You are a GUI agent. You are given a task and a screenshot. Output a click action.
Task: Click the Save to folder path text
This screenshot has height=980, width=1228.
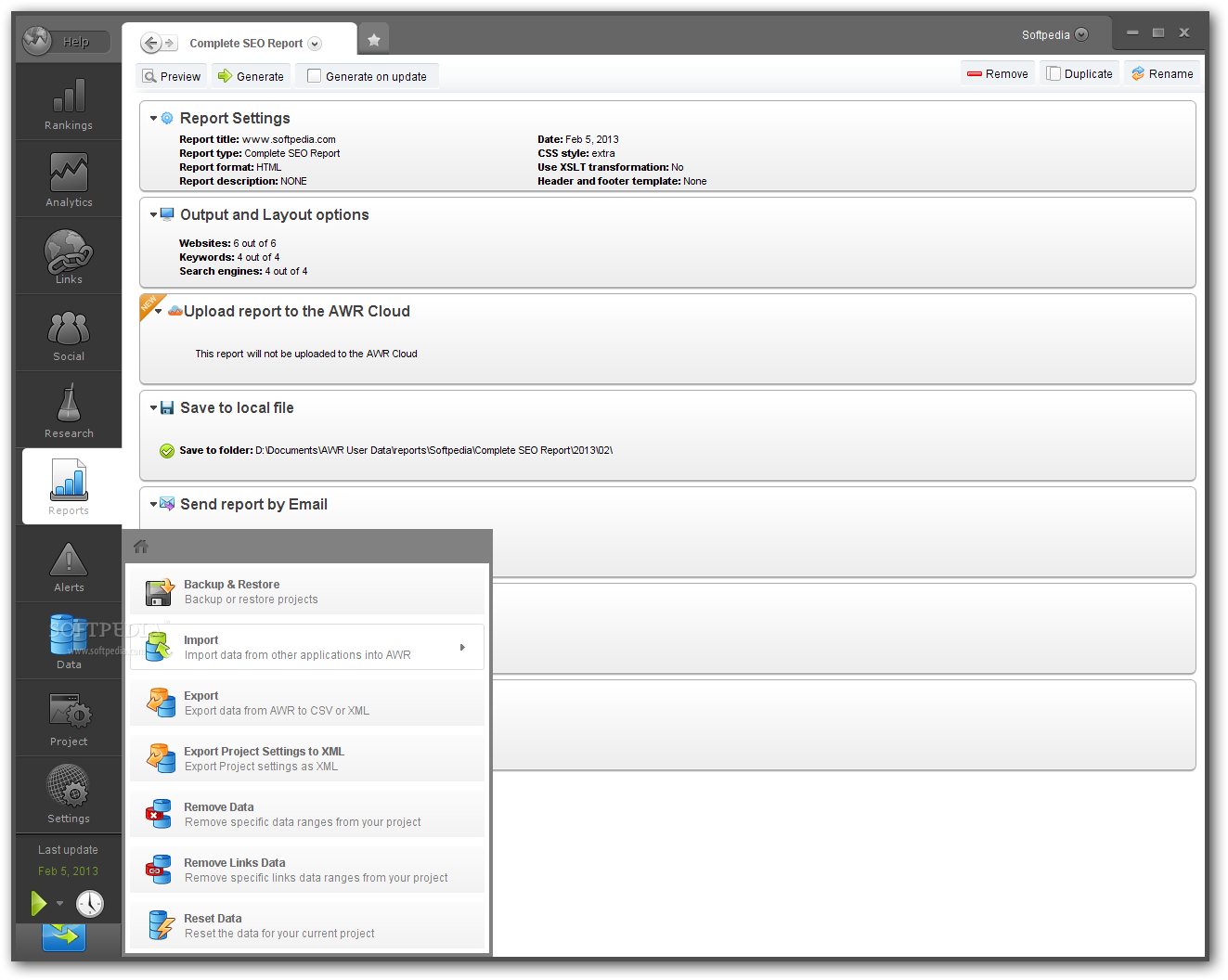click(433, 450)
